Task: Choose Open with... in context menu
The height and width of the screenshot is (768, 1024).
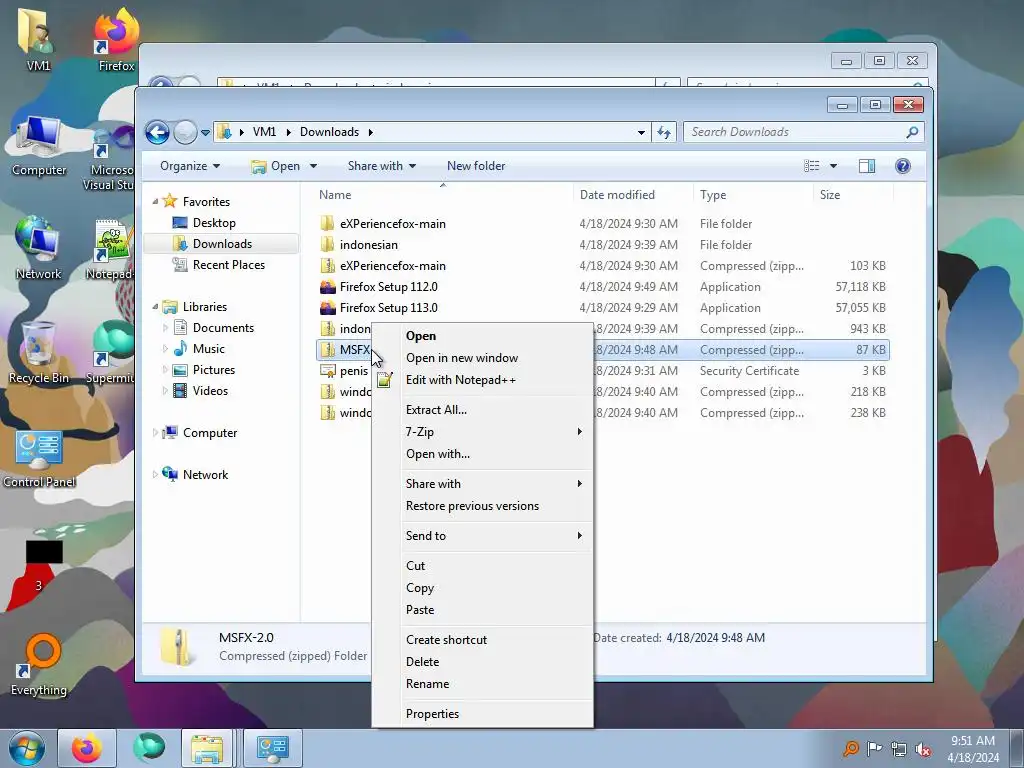Action: [x=483, y=454]
